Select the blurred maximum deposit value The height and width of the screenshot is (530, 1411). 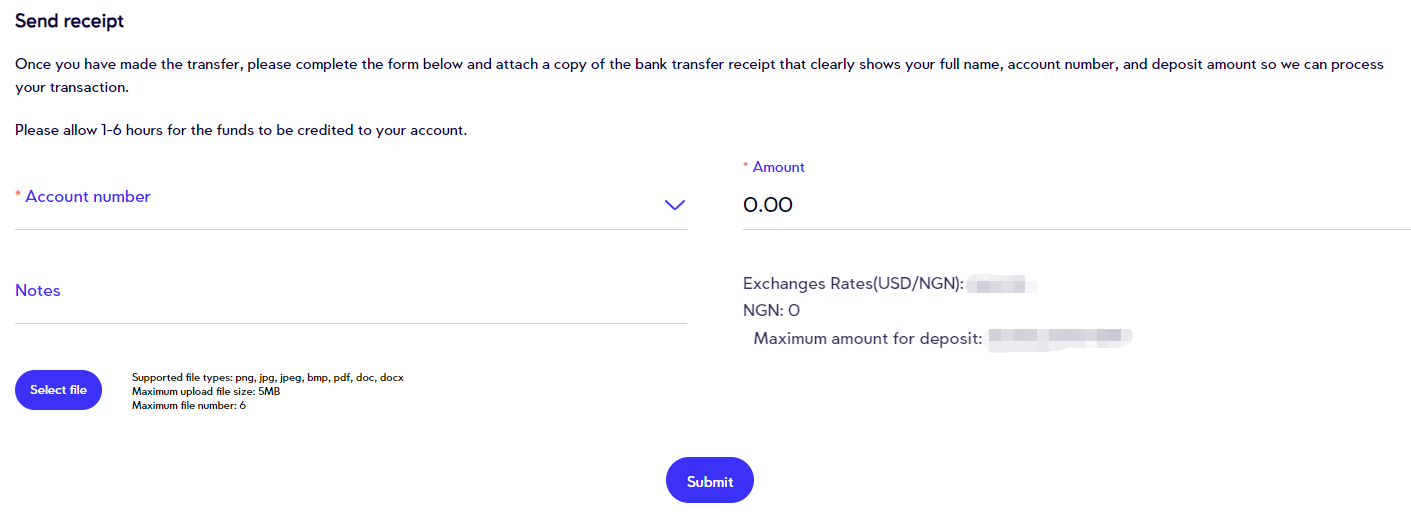click(x=1060, y=338)
